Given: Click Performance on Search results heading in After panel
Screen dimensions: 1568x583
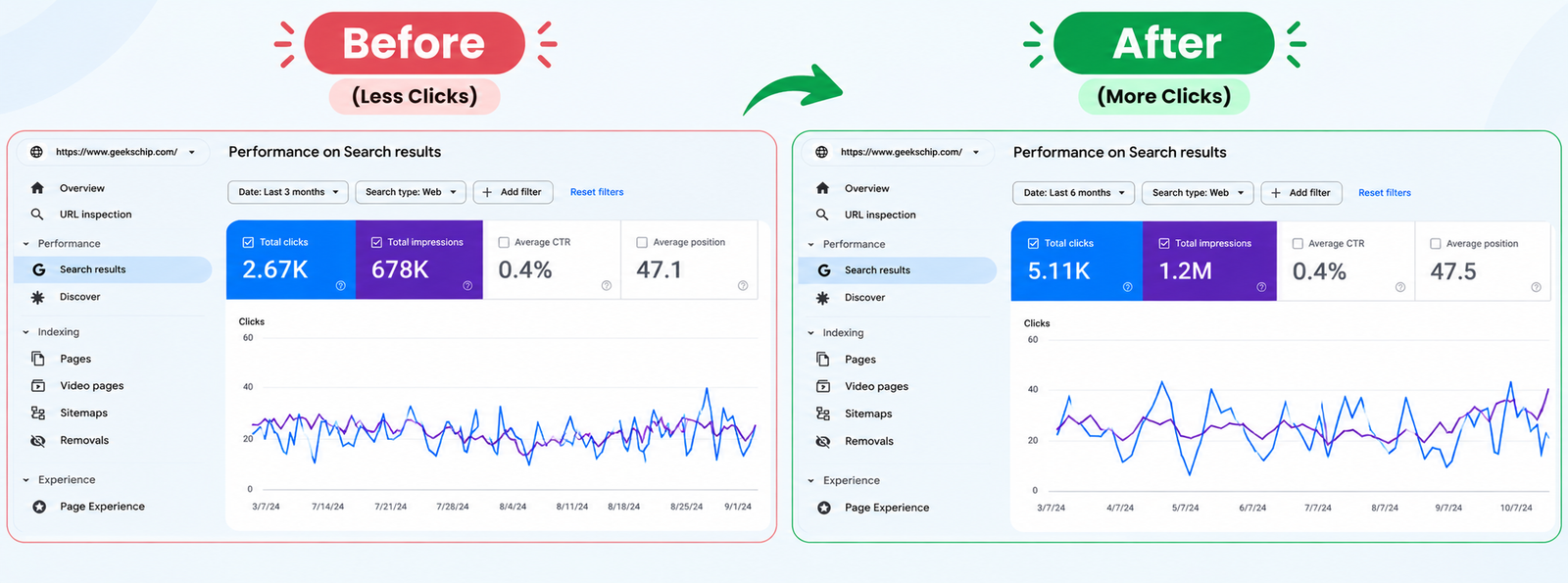Looking at the screenshot, I should tap(1120, 153).
